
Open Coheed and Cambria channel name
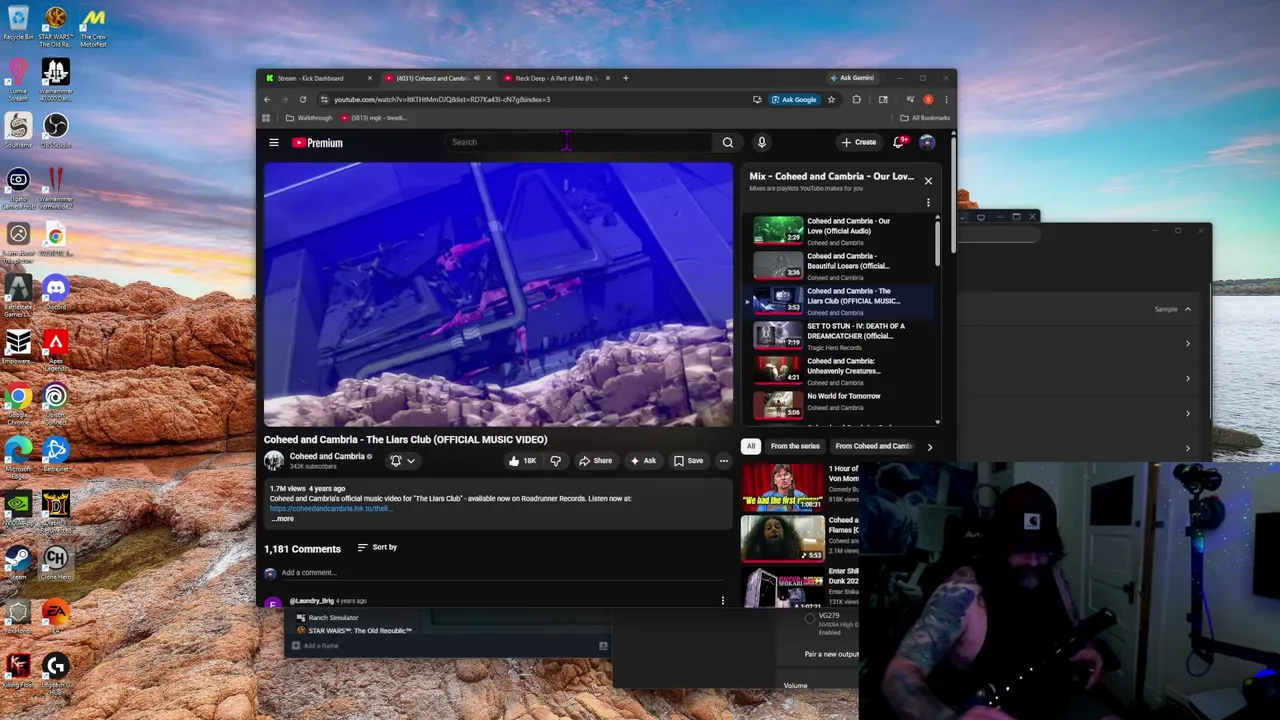pyautogui.click(x=327, y=456)
